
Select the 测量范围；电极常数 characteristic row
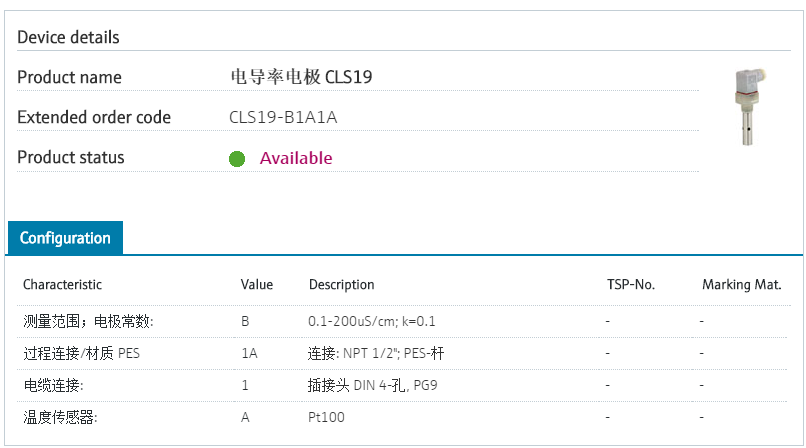click(x=404, y=322)
